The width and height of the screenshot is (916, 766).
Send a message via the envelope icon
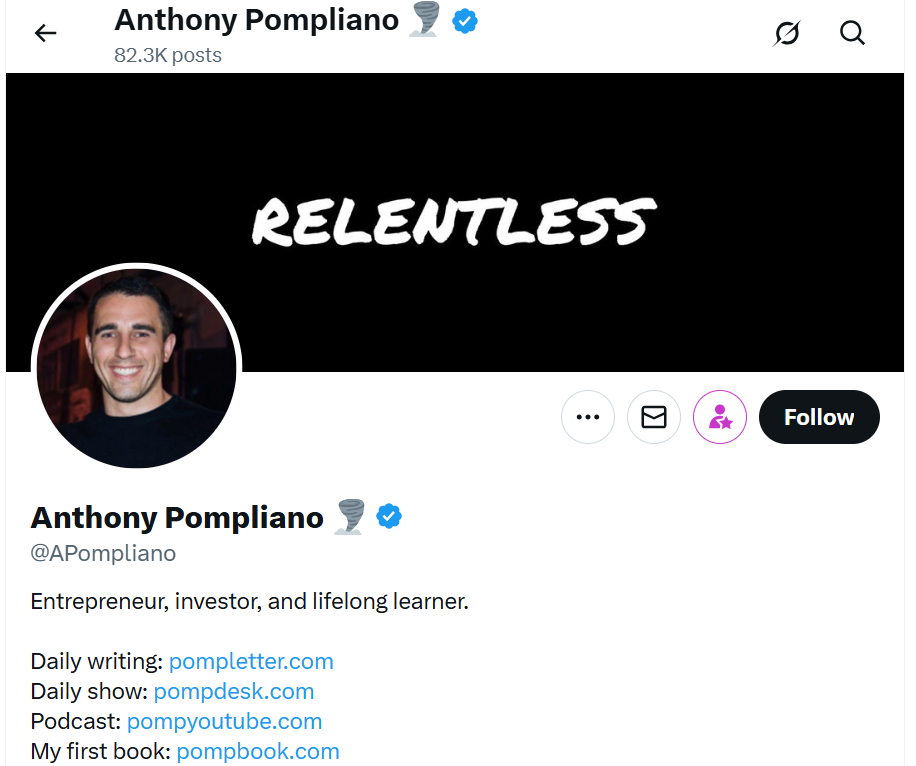[x=654, y=417]
